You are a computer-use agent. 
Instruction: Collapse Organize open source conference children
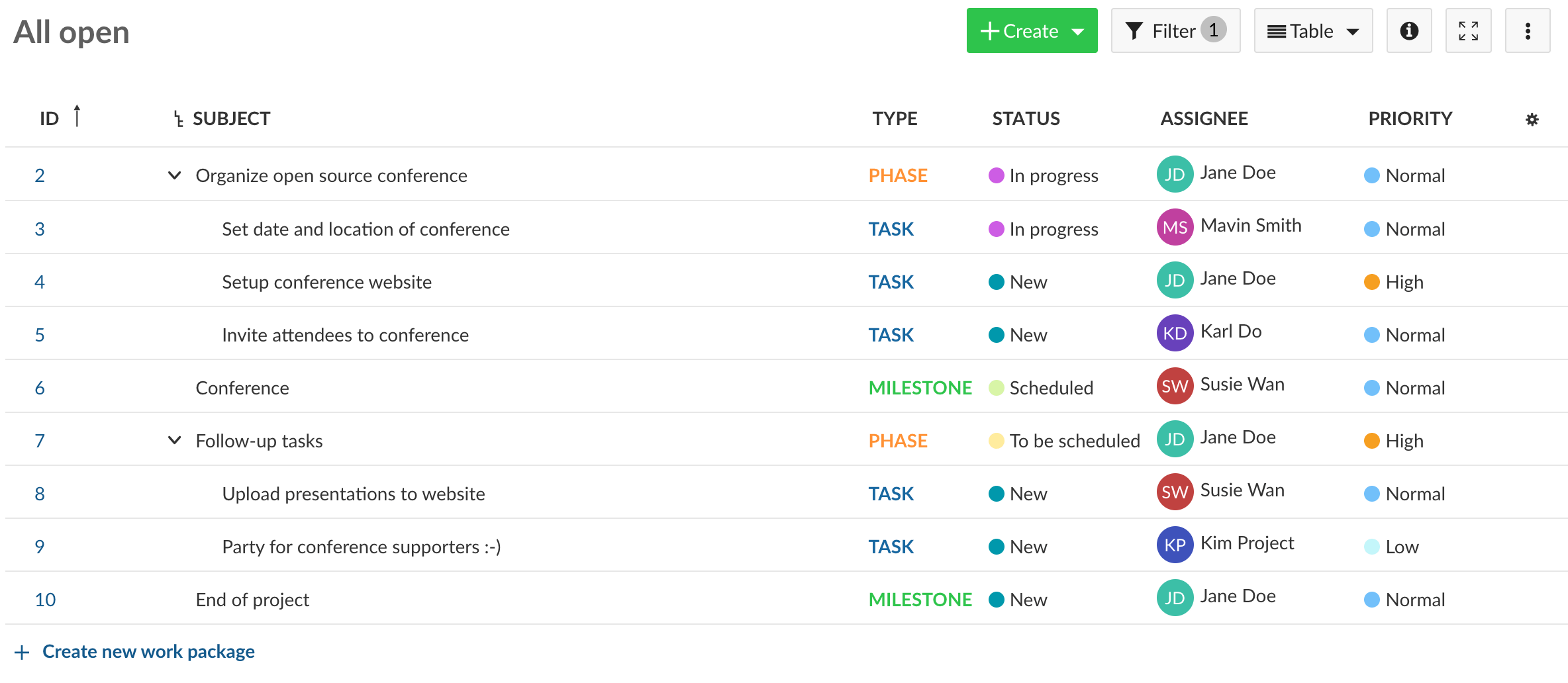(175, 175)
